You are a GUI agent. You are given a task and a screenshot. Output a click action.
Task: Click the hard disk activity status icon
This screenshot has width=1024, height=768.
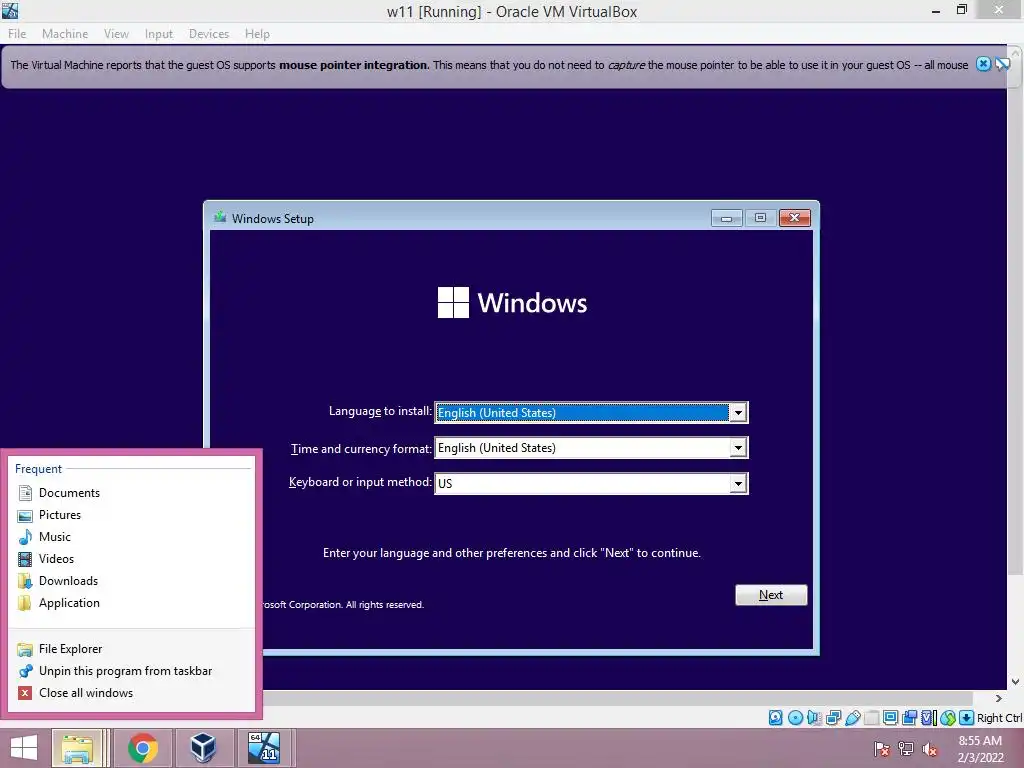click(775, 718)
